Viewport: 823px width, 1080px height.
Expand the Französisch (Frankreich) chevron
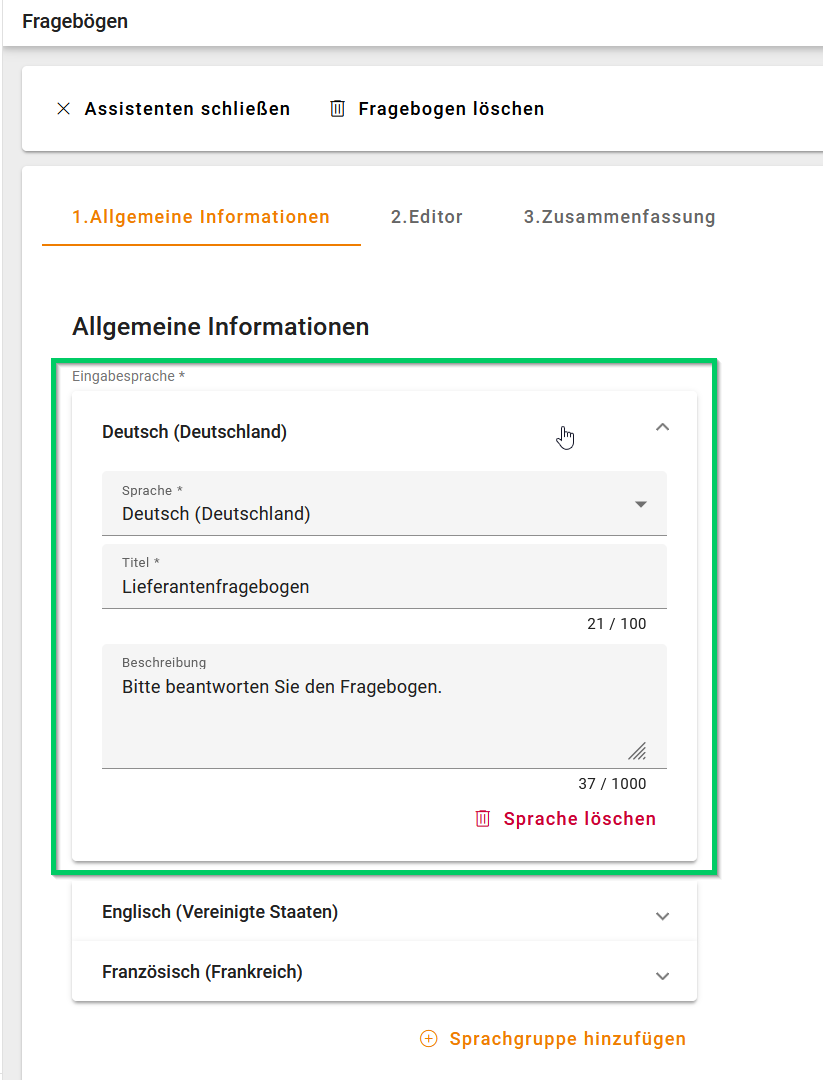(x=662, y=976)
